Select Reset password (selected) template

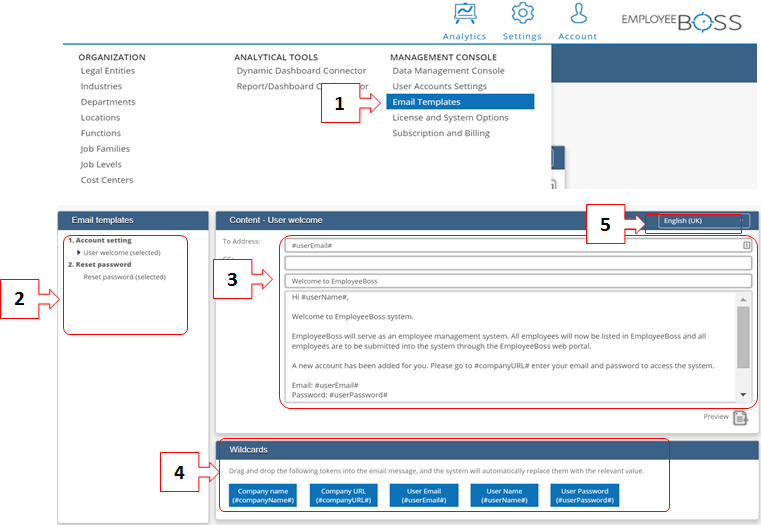coord(125,277)
